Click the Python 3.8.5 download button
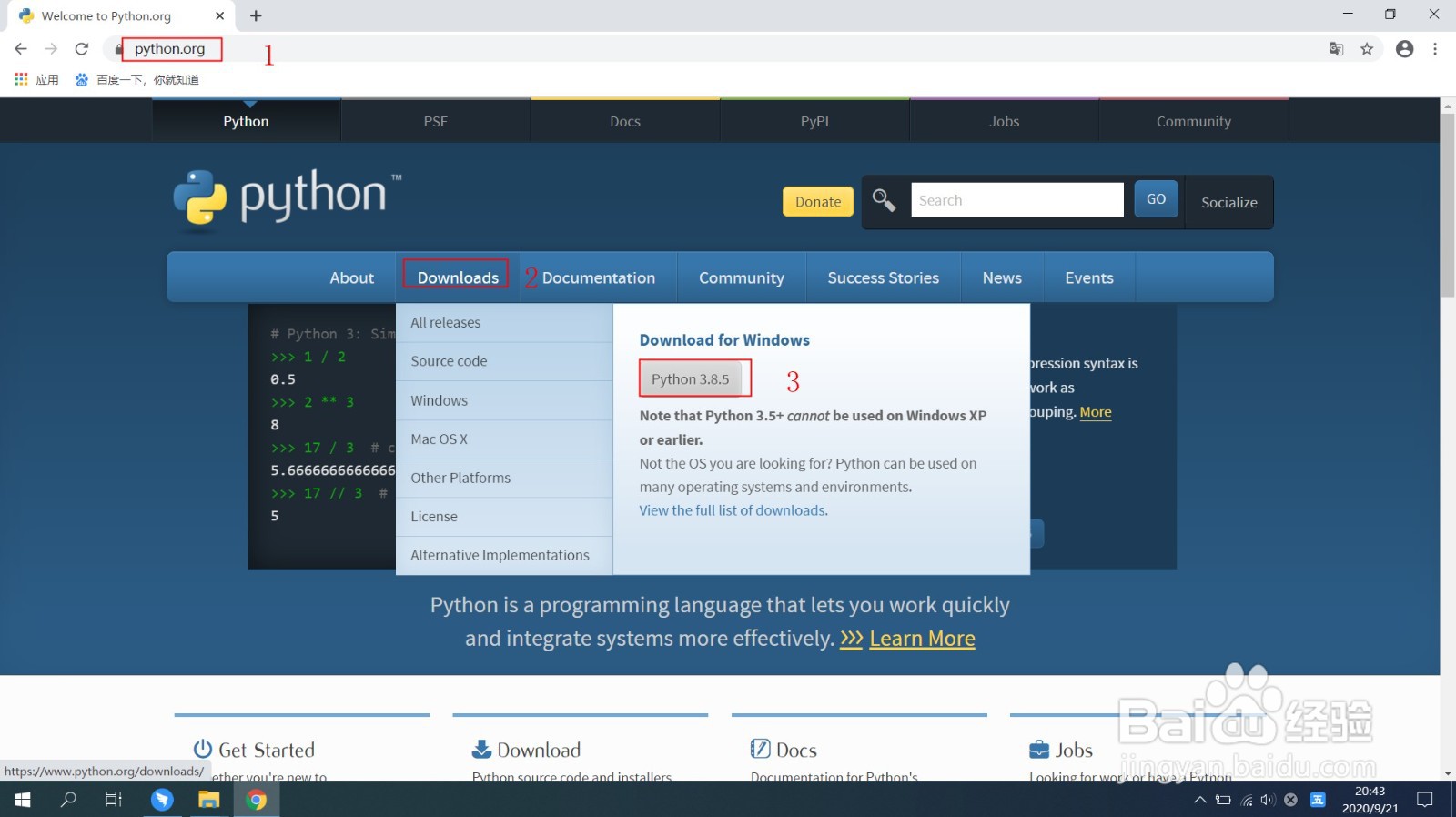This screenshot has height=817, width=1456. pyautogui.click(x=691, y=378)
